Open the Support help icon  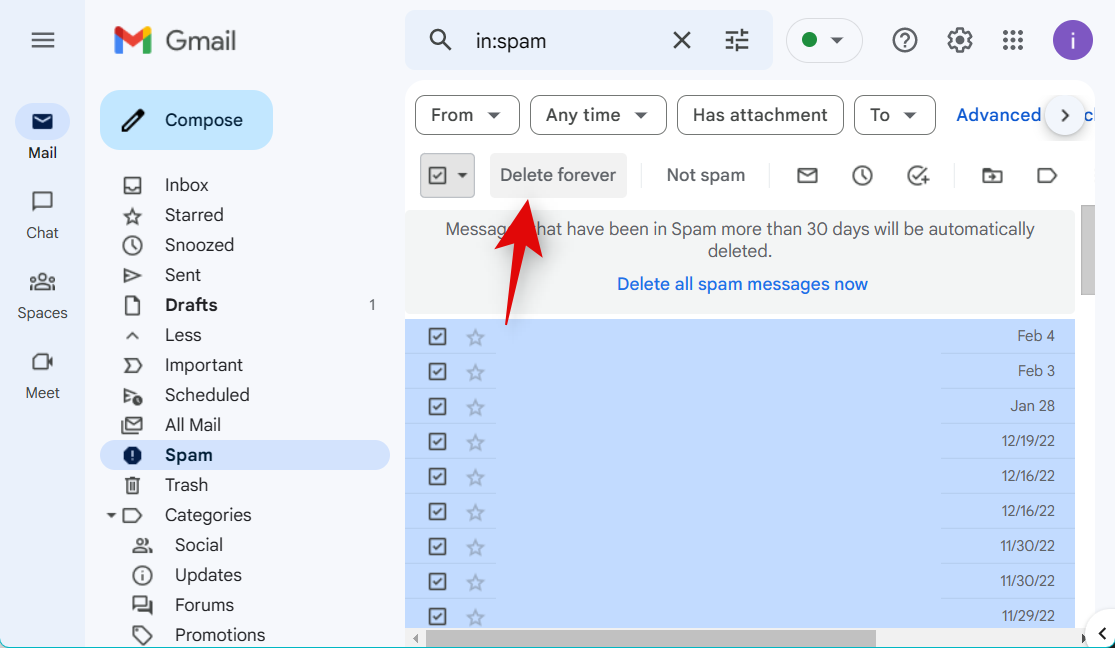[905, 40]
